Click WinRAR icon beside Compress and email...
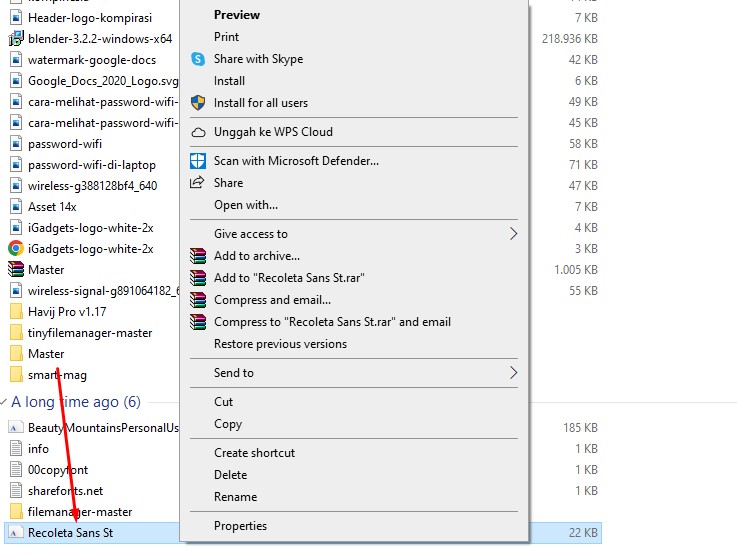The width and height of the screenshot is (737, 554). 198,300
